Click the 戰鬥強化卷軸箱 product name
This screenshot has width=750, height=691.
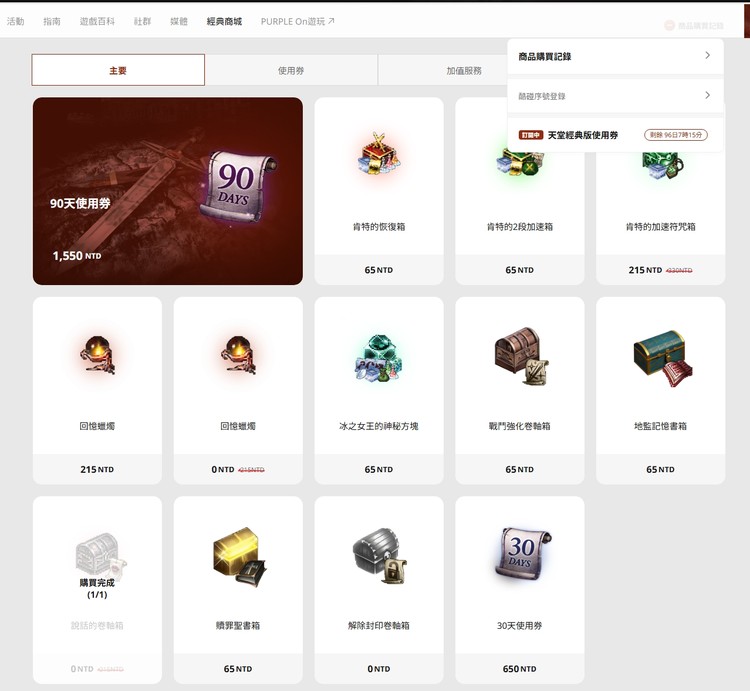point(519,426)
